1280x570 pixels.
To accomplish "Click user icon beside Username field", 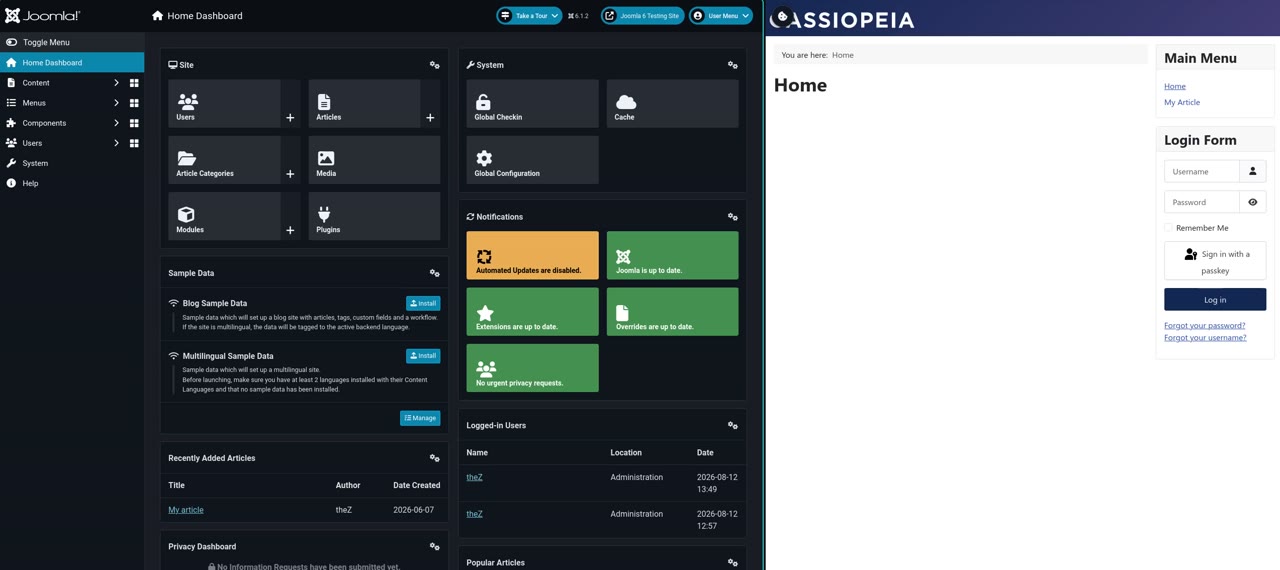I will point(1252,172).
